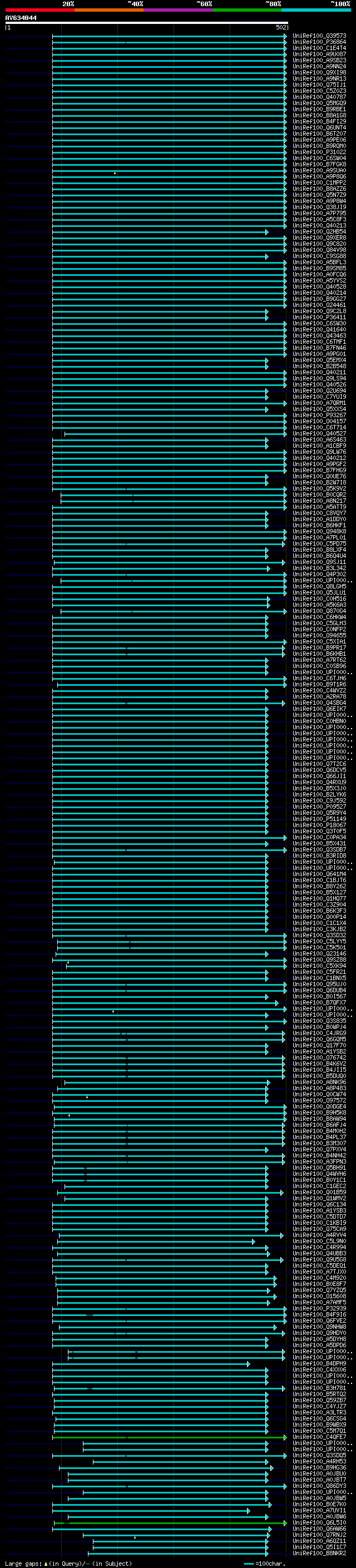Select hit label UniRef100_Q9XI98
Screen dimensions: 356x1568
click(319, 72)
